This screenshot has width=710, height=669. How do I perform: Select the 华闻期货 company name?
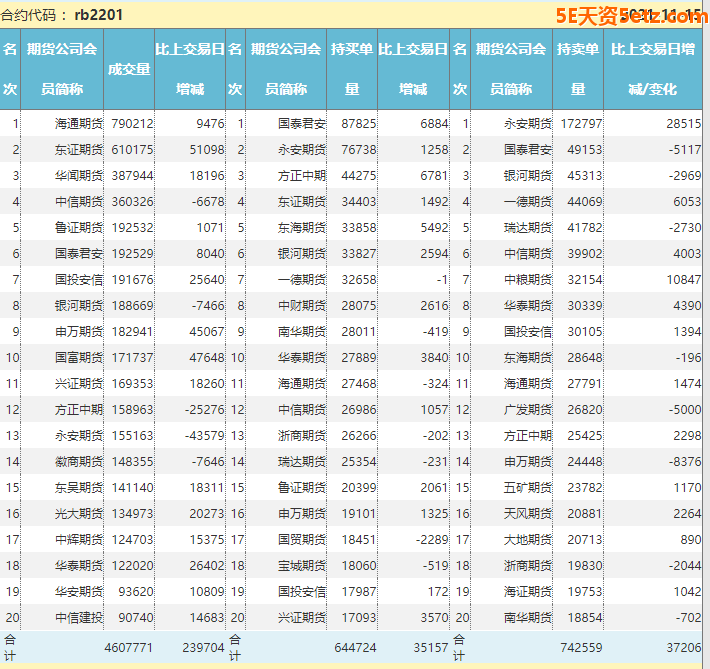pyautogui.click(x=79, y=176)
